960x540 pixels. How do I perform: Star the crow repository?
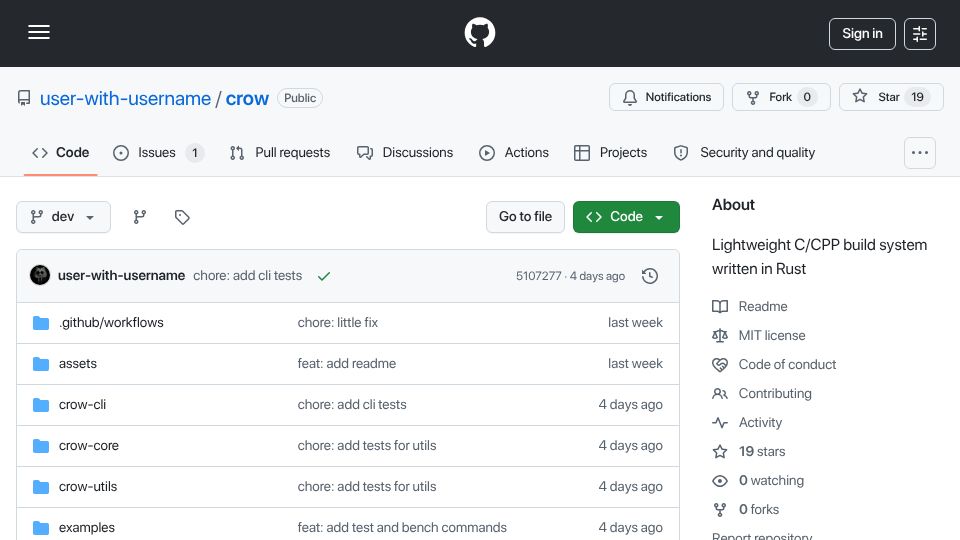click(891, 97)
